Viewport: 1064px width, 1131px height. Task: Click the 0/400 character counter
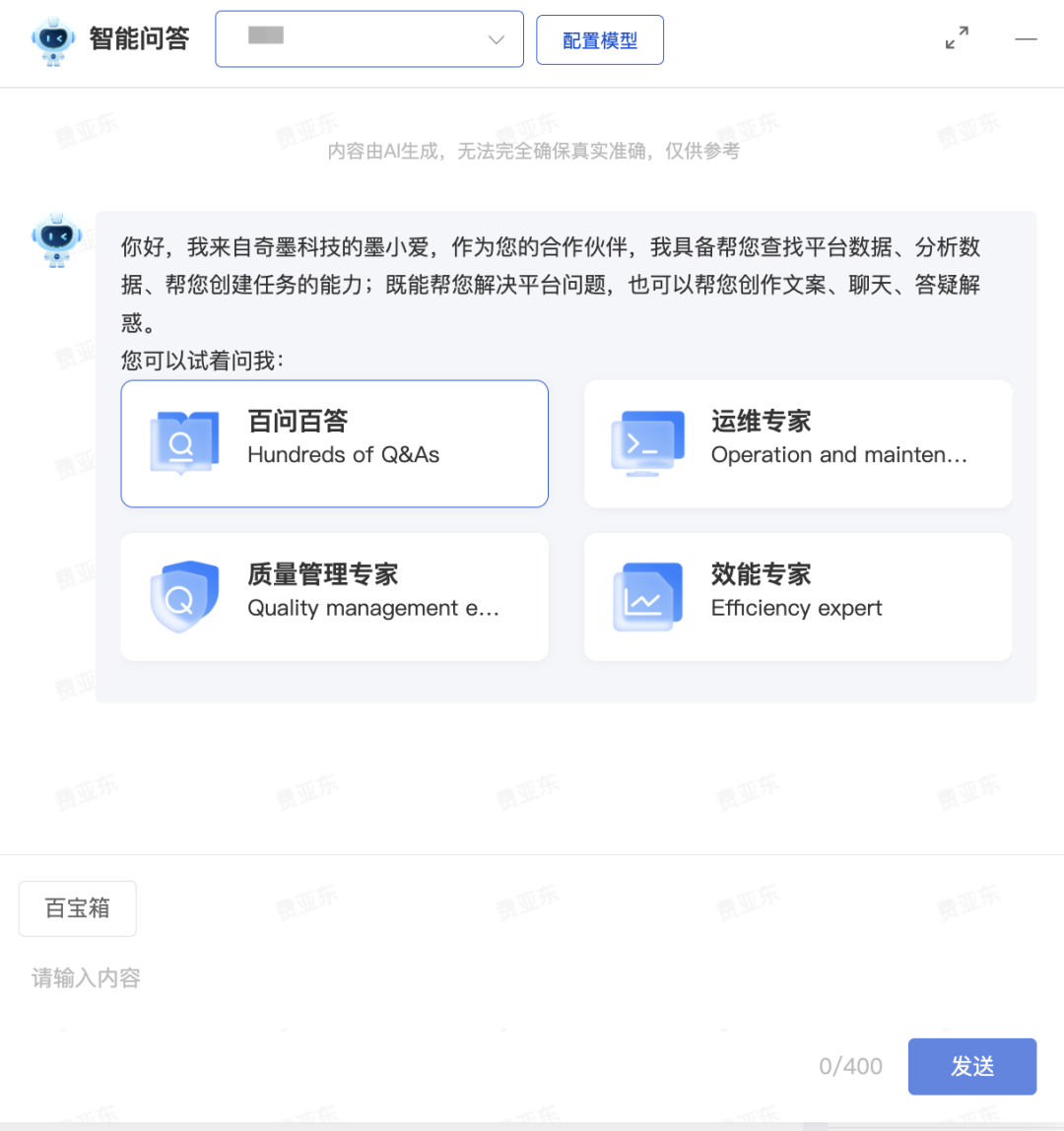click(x=850, y=1067)
